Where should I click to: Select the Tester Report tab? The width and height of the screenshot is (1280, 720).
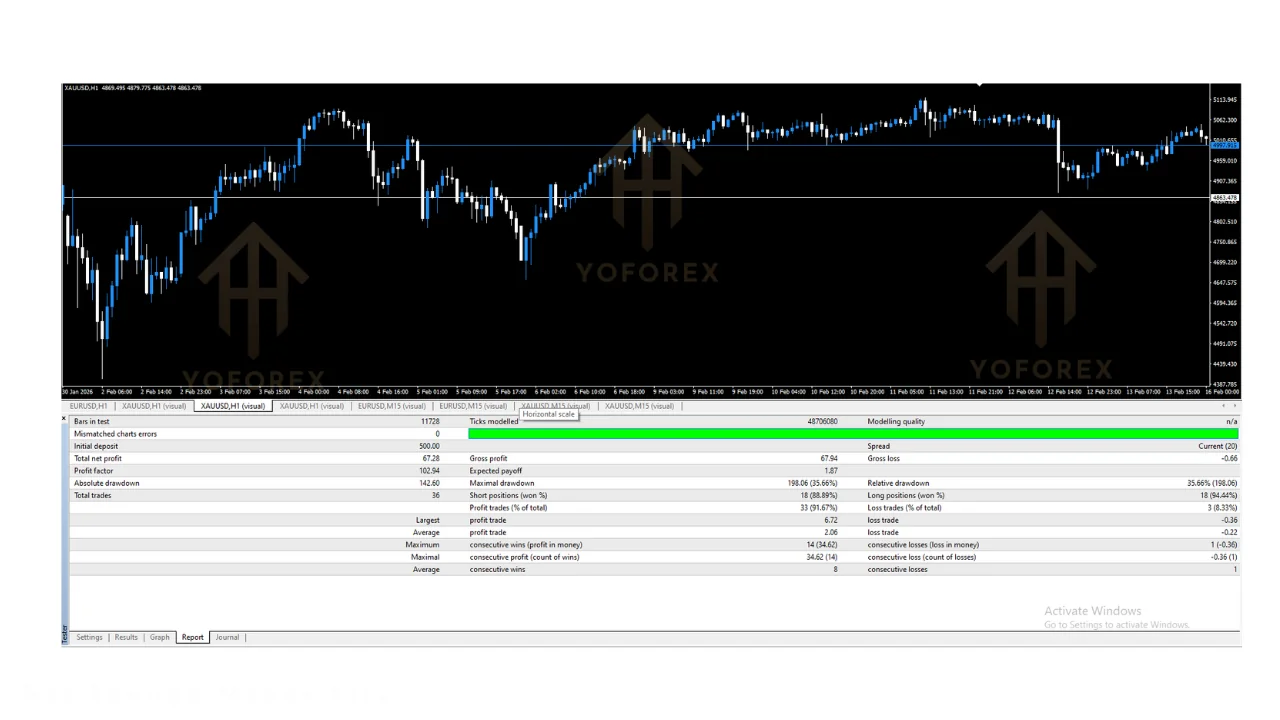(x=193, y=637)
